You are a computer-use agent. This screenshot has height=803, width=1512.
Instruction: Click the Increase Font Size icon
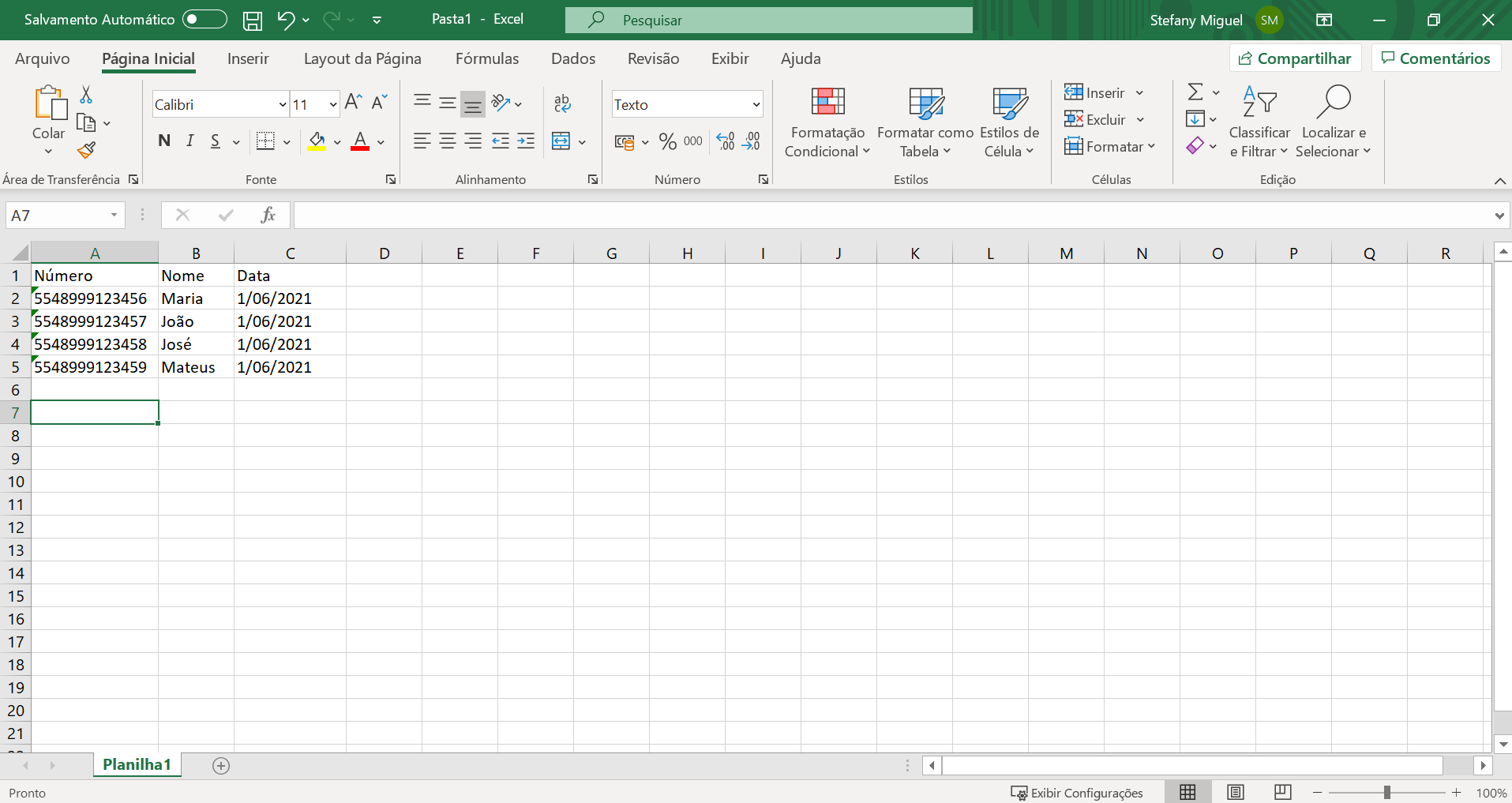click(354, 102)
